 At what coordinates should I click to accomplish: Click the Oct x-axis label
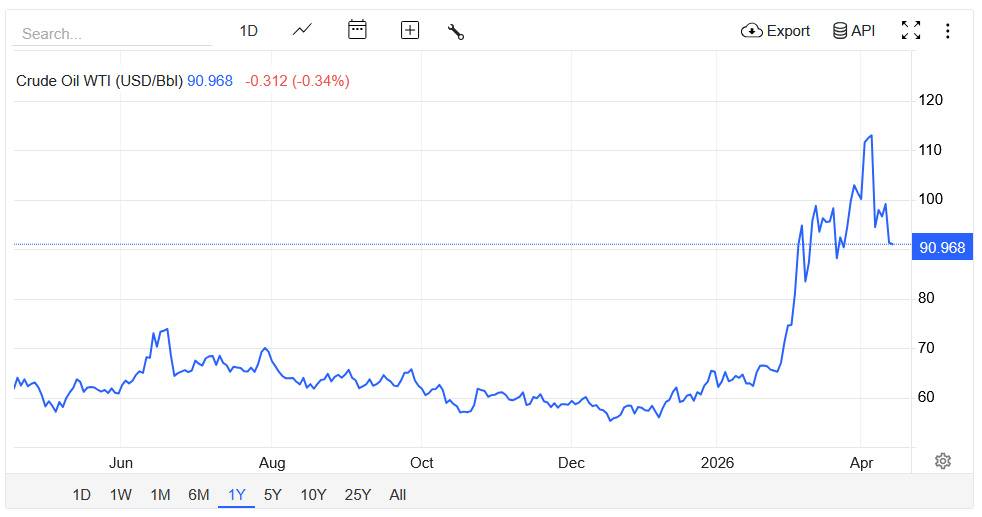click(421, 463)
